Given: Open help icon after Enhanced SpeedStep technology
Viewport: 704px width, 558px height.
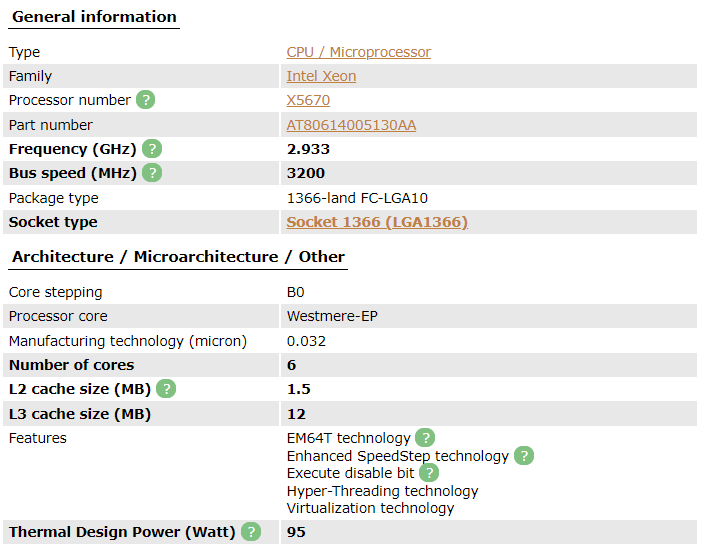Looking at the screenshot, I should pos(524,456).
